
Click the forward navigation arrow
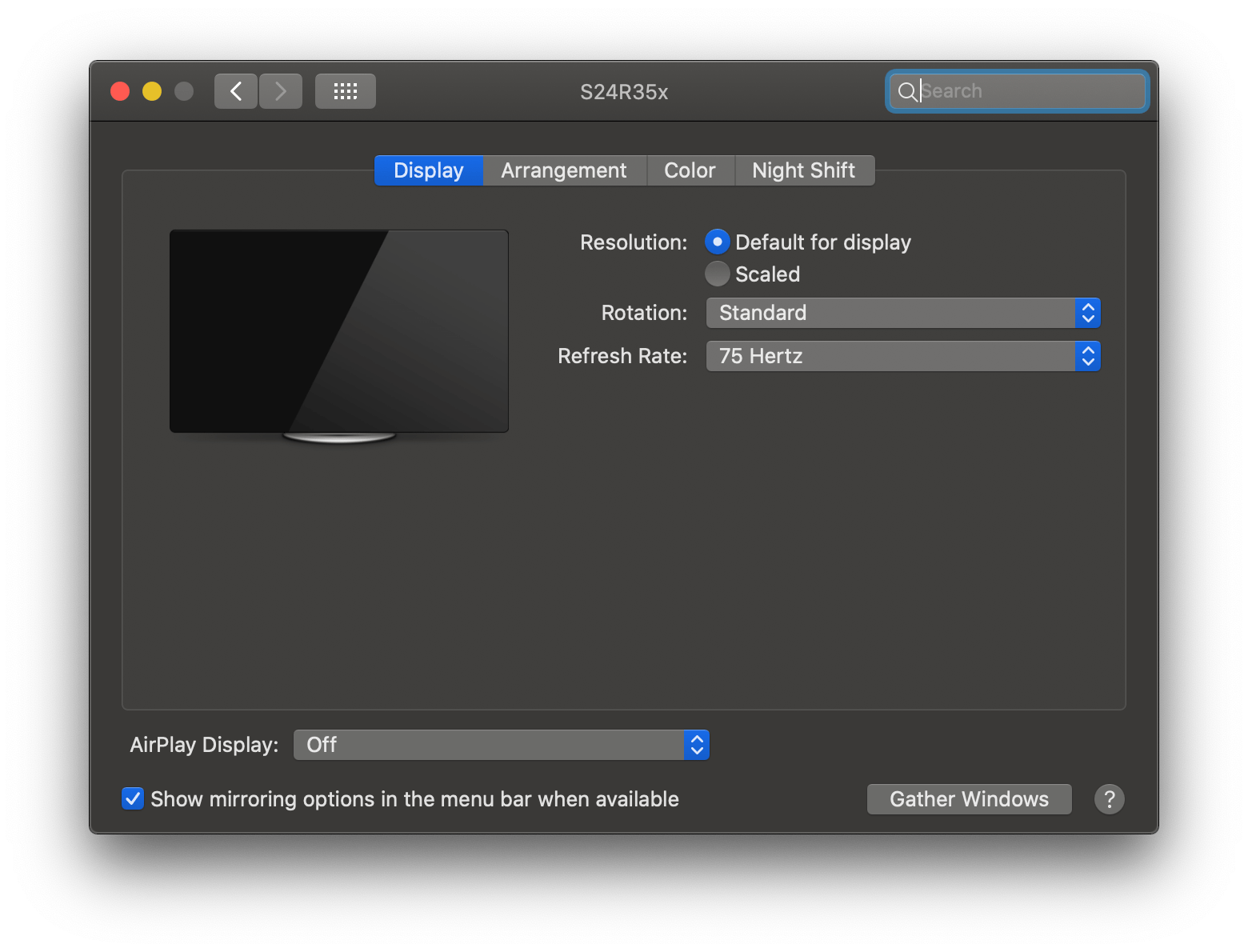[x=280, y=90]
